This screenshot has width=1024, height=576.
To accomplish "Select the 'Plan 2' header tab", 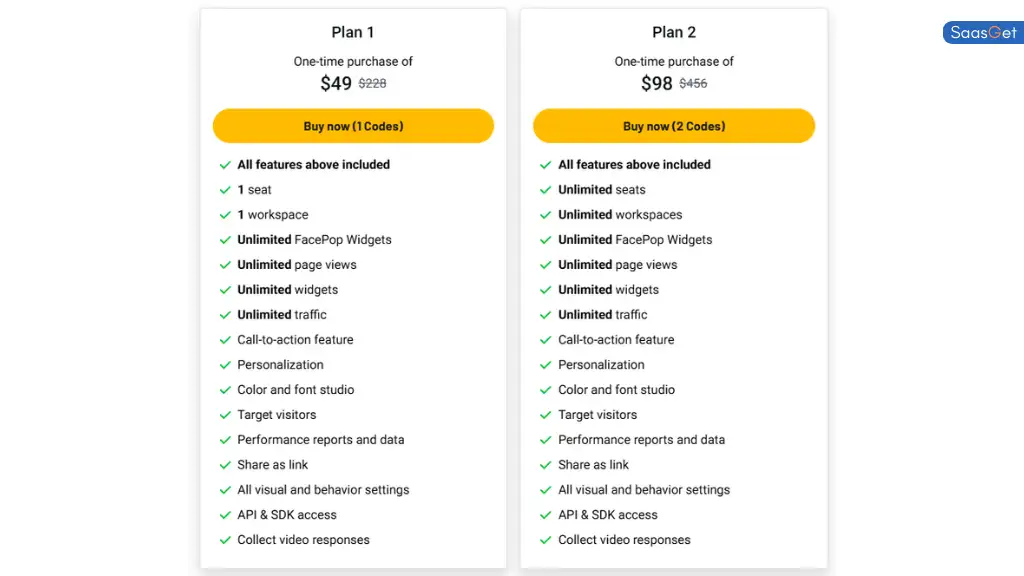I will pyautogui.click(x=674, y=32).
